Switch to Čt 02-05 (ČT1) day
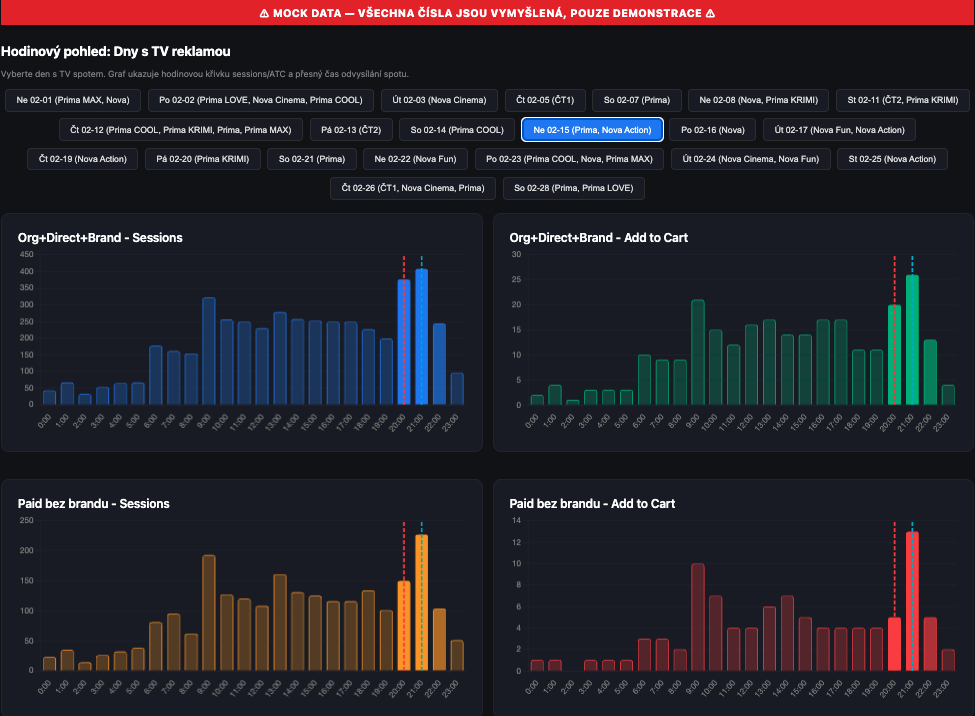 (545, 100)
